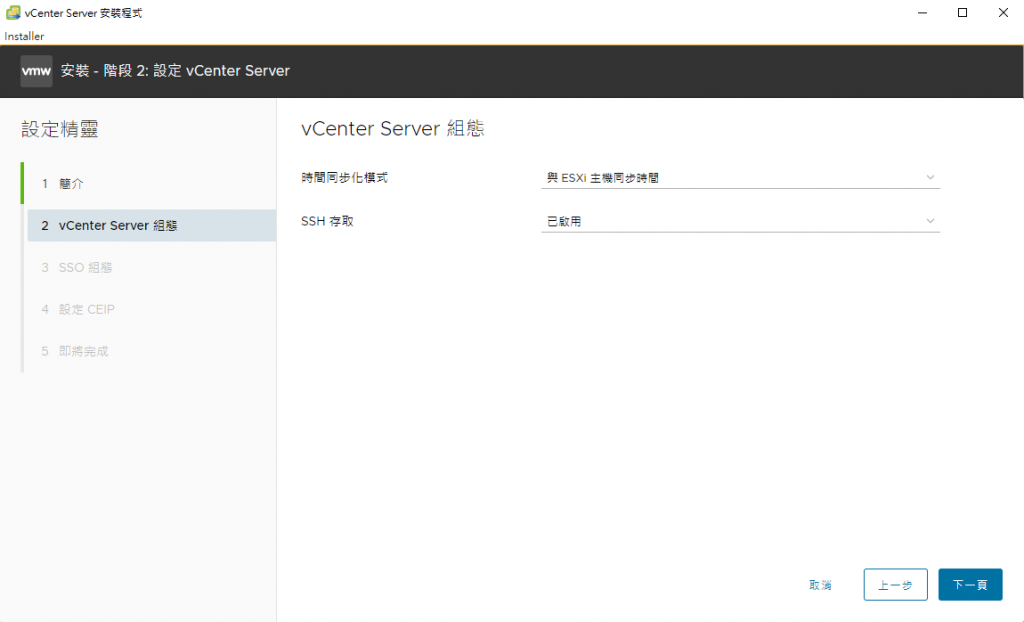
Task: Click the 下一頁 next button
Action: [x=970, y=585]
